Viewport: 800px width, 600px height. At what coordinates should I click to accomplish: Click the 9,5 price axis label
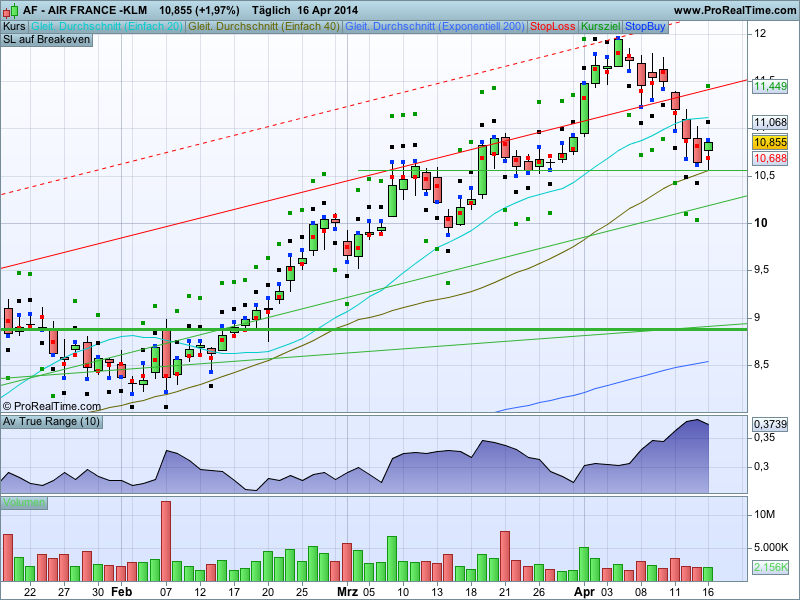click(761, 270)
